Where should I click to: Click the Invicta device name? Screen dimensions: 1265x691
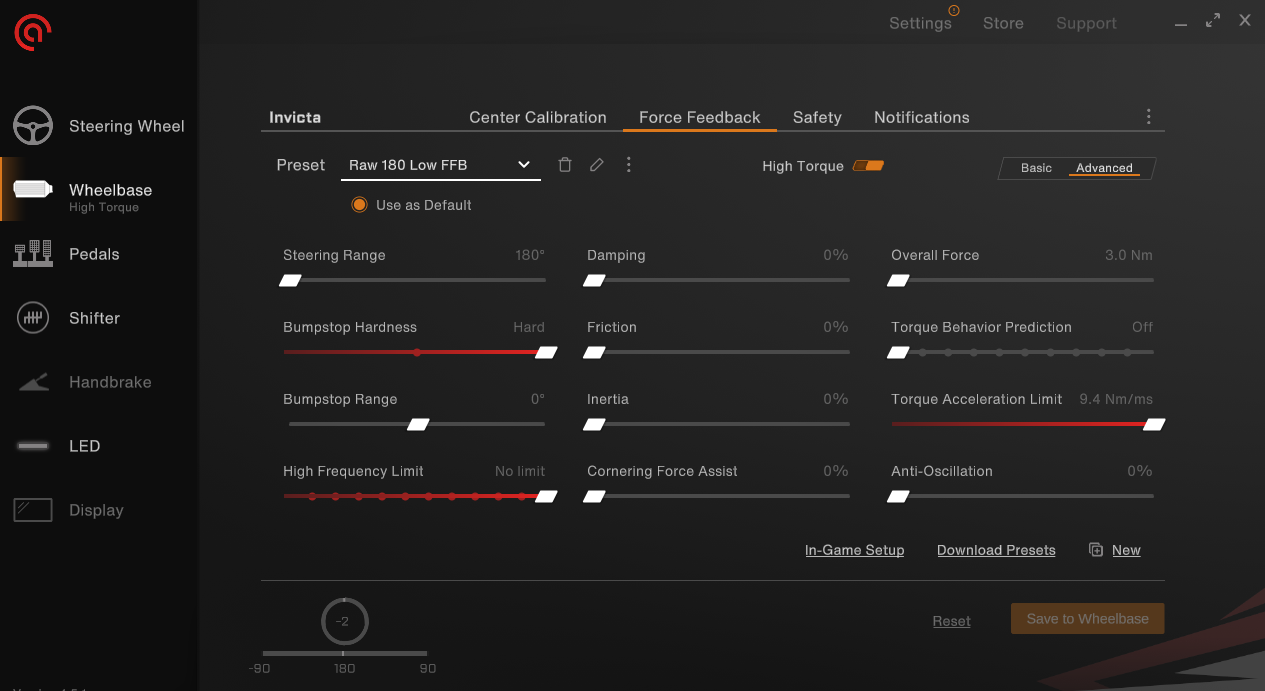(x=295, y=117)
